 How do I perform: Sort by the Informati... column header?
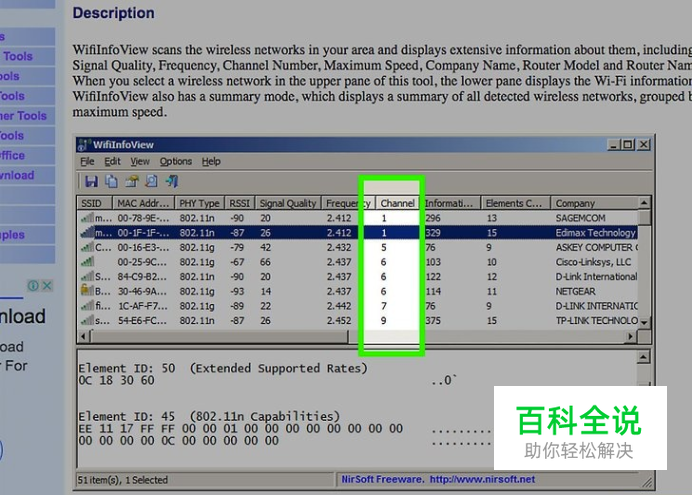click(450, 203)
